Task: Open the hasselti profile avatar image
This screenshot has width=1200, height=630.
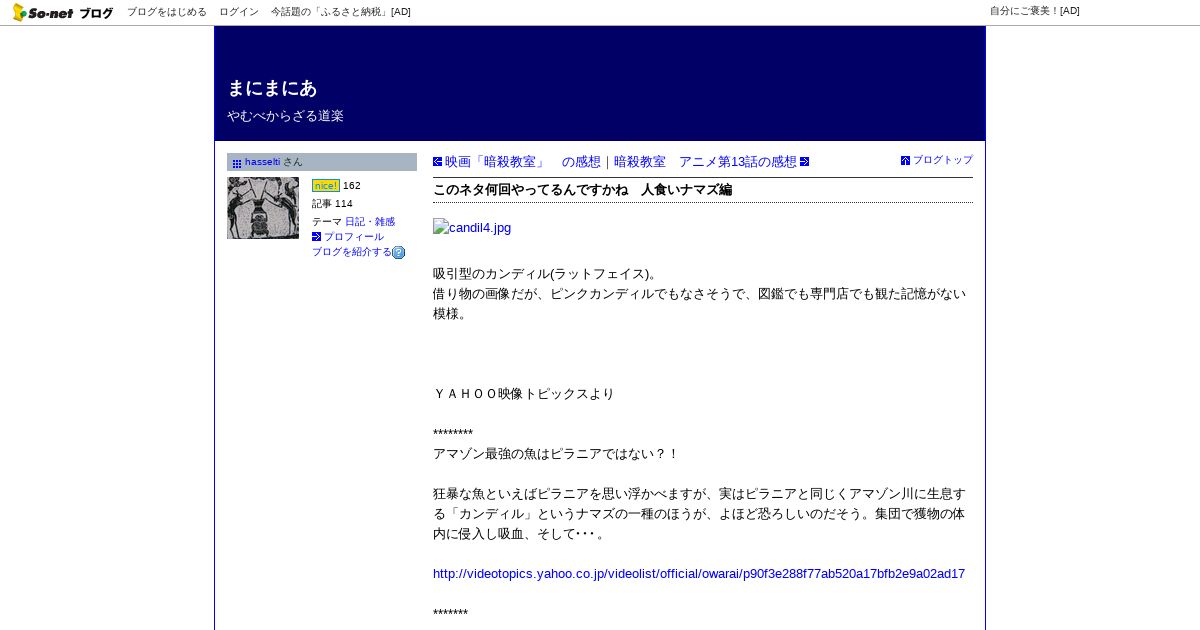Action: (x=263, y=208)
